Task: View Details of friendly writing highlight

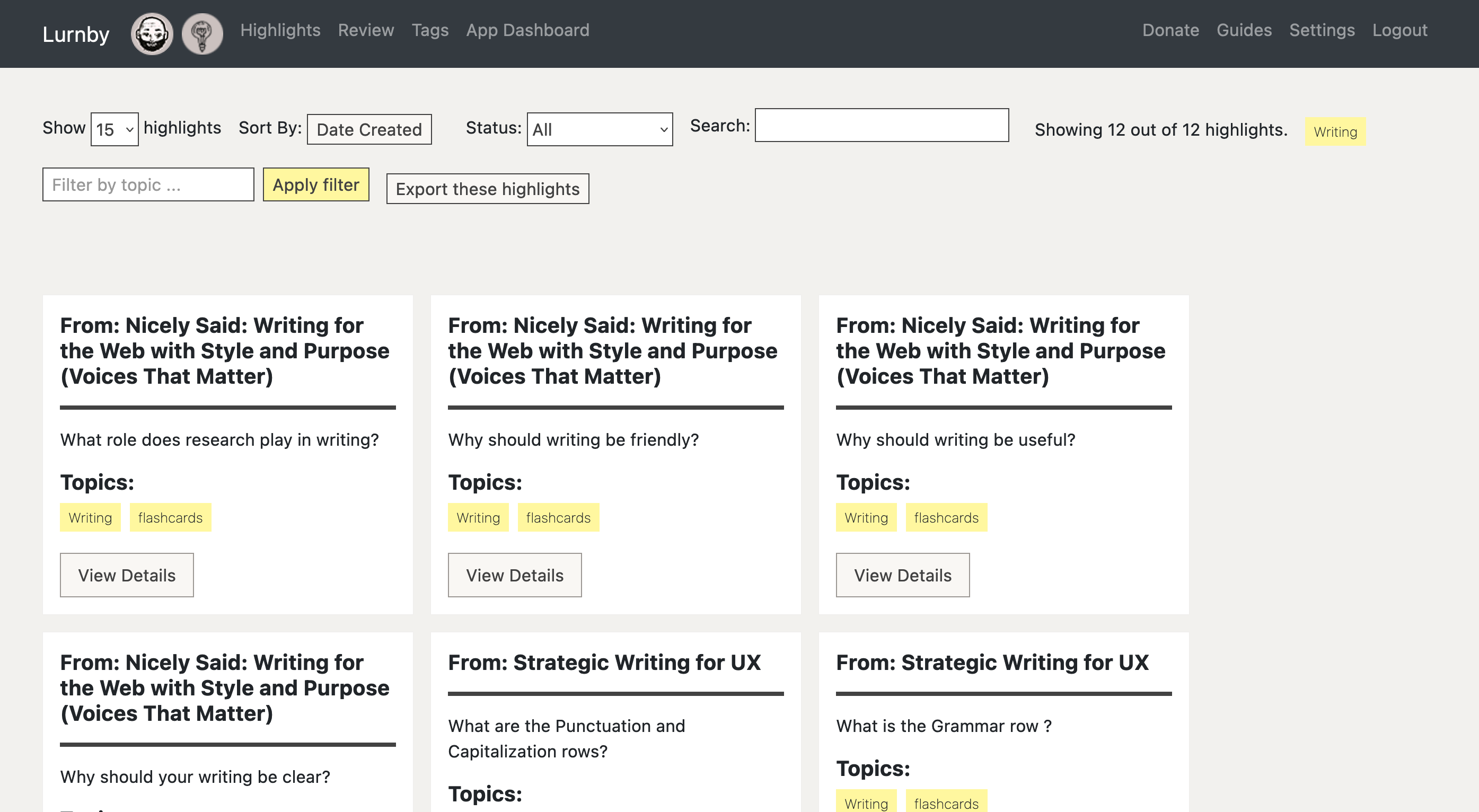Action: point(514,575)
